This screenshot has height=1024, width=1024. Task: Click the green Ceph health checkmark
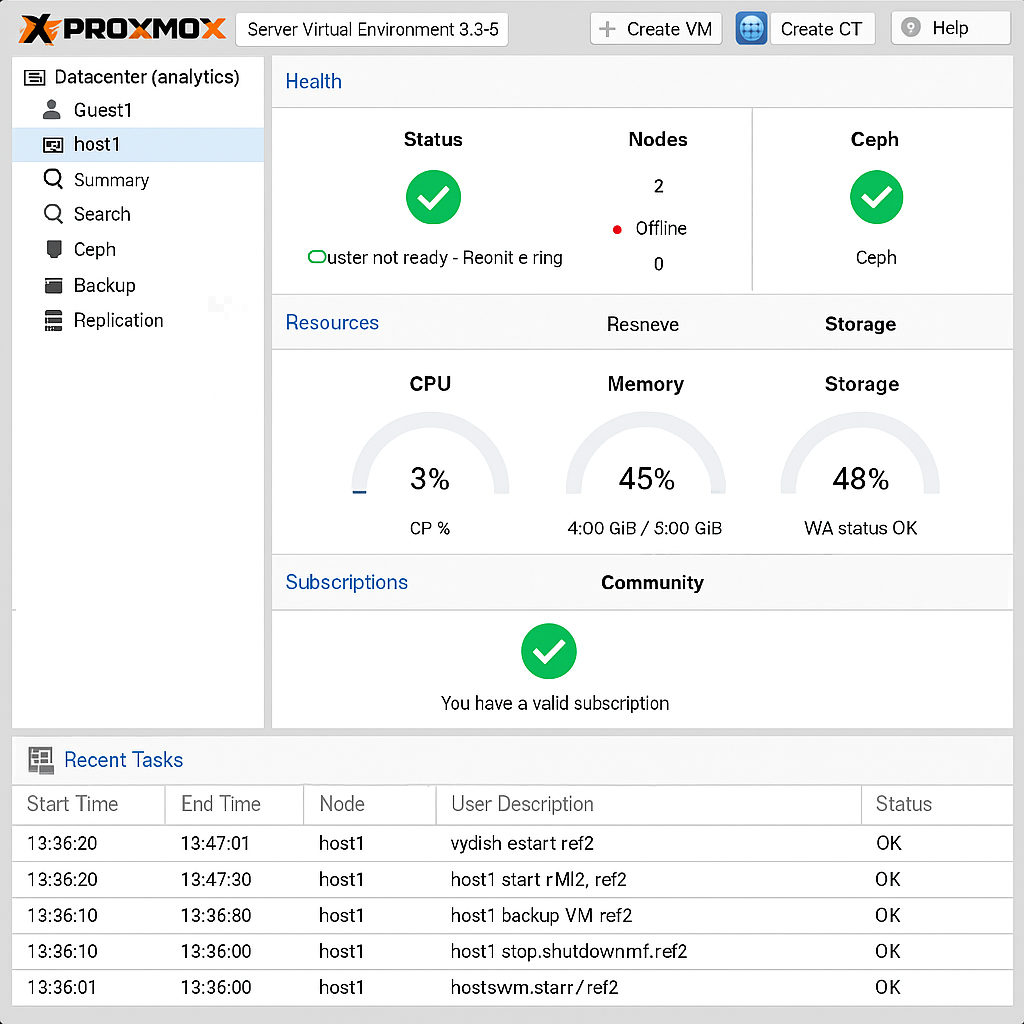tap(876, 197)
